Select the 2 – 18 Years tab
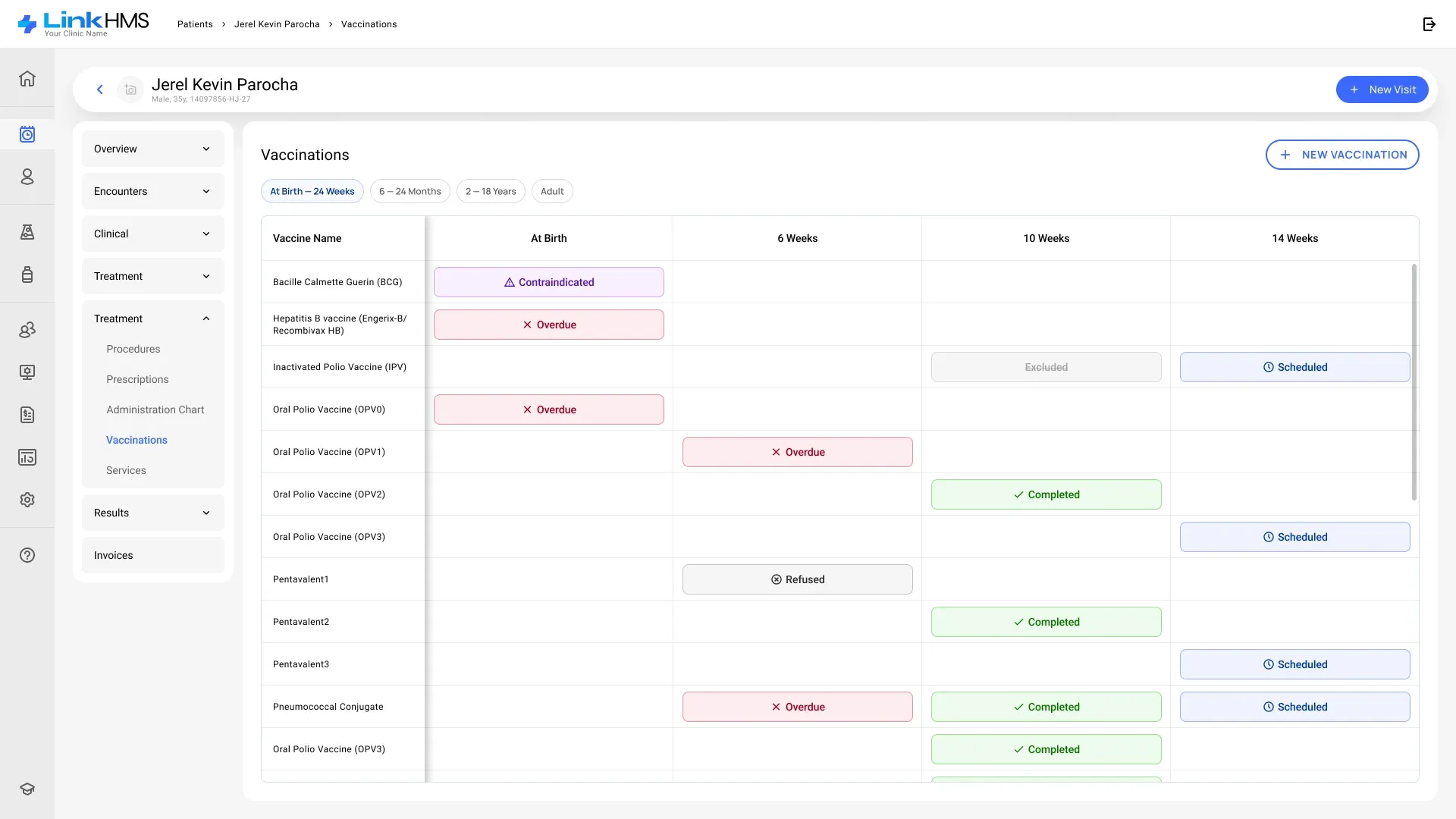 tap(491, 191)
